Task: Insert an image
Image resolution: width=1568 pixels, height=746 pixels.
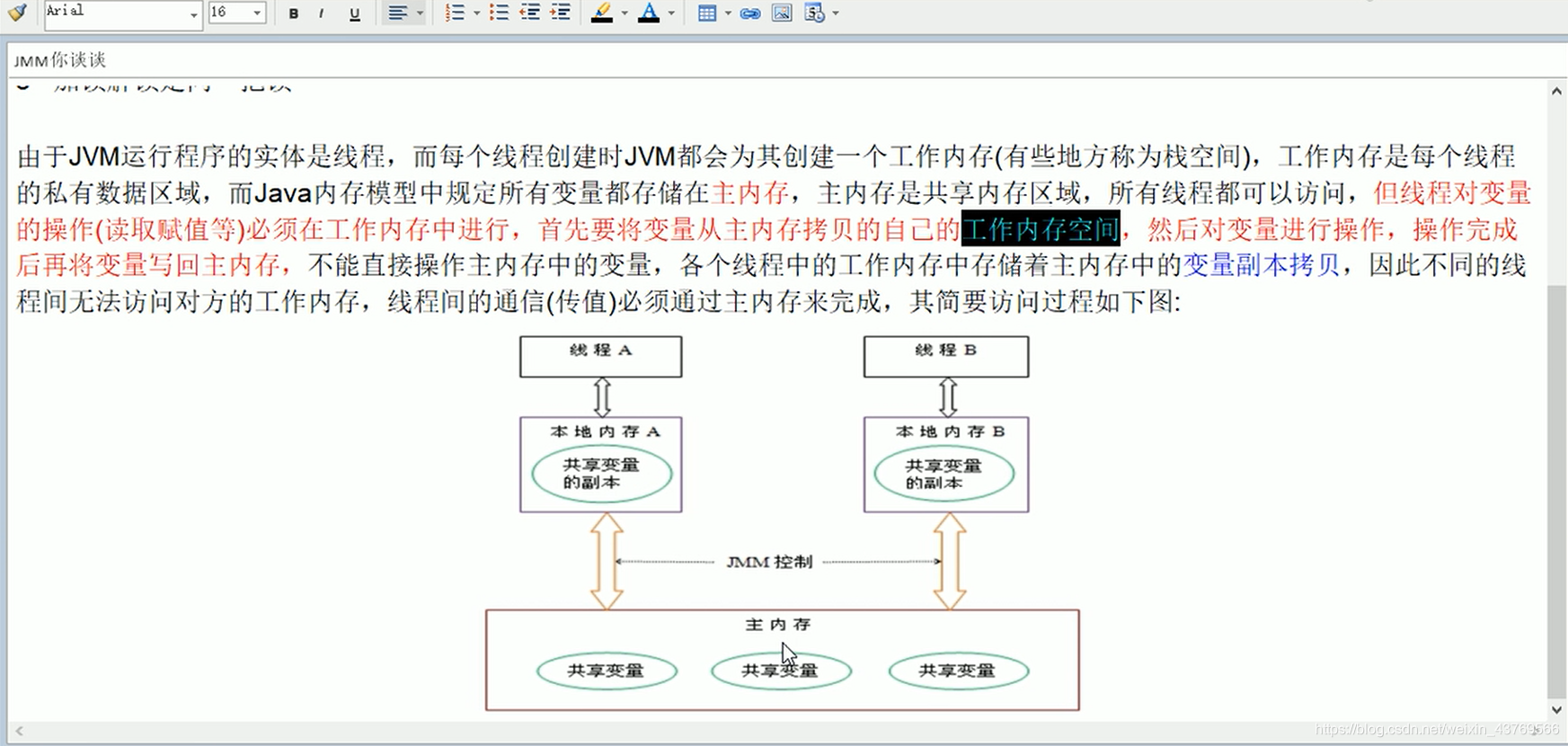Action: pyautogui.click(x=782, y=13)
